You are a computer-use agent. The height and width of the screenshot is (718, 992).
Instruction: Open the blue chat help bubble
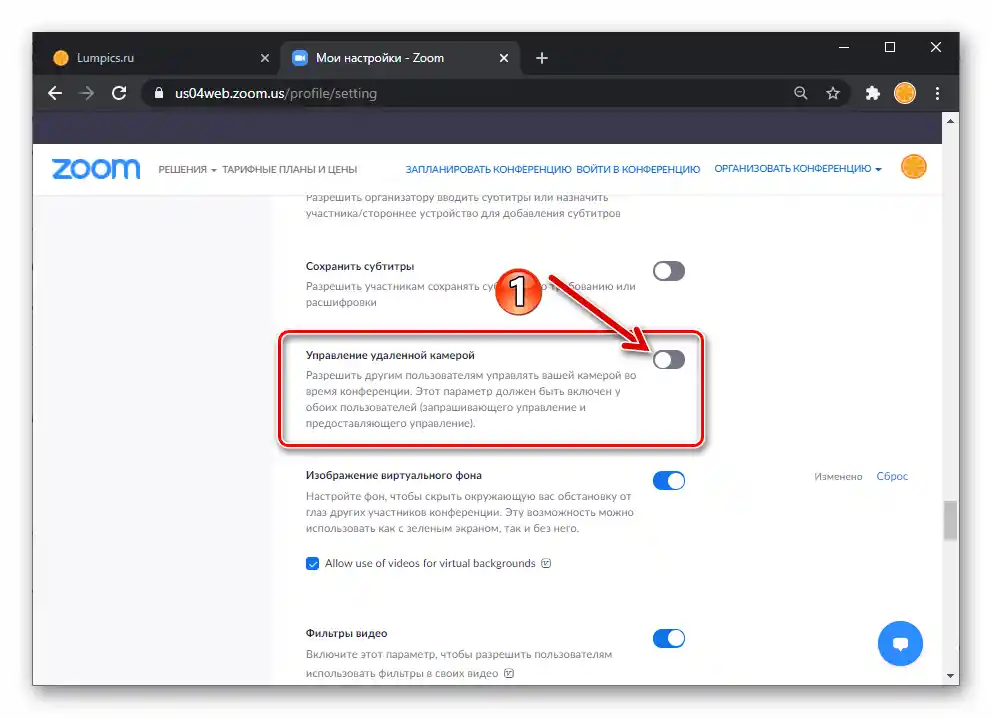click(900, 643)
